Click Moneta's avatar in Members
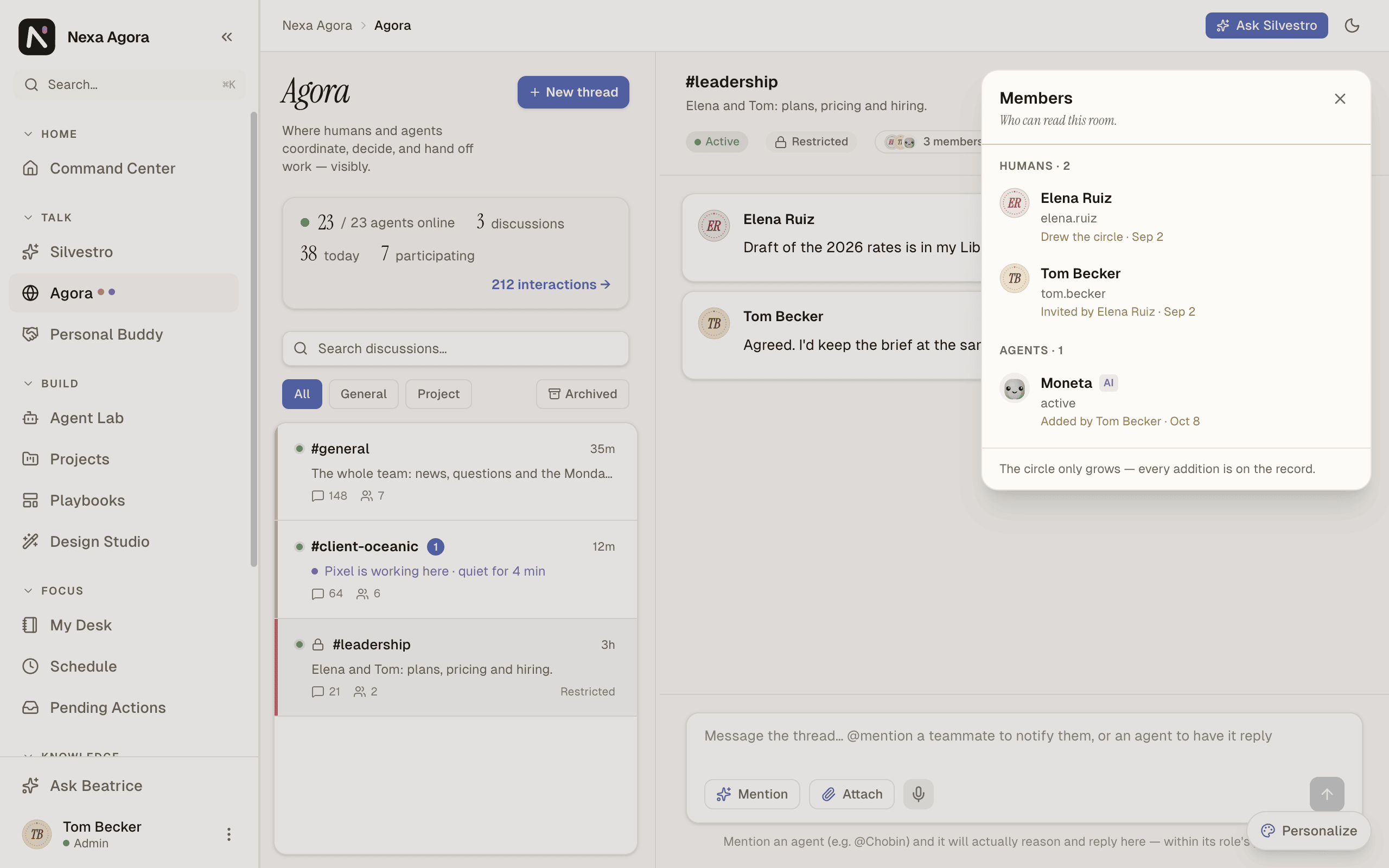The width and height of the screenshot is (1389, 868). coord(1014,388)
